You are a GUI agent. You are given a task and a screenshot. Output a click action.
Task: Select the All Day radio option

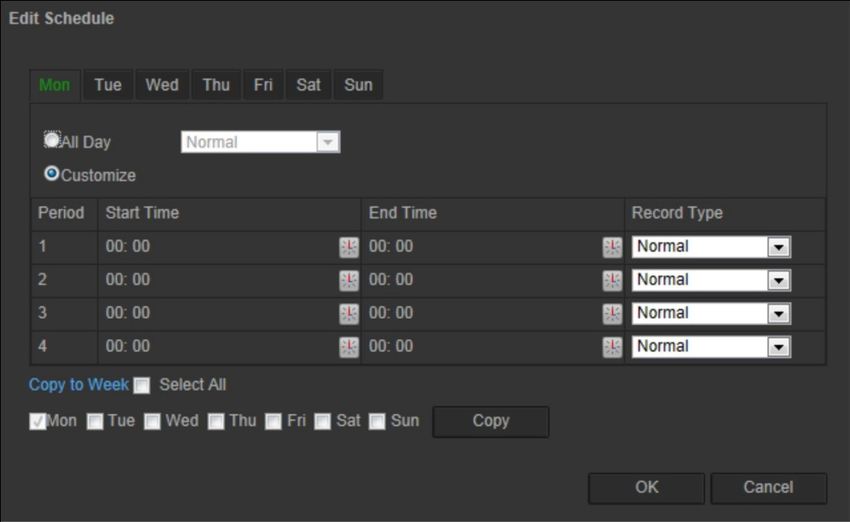[52, 140]
